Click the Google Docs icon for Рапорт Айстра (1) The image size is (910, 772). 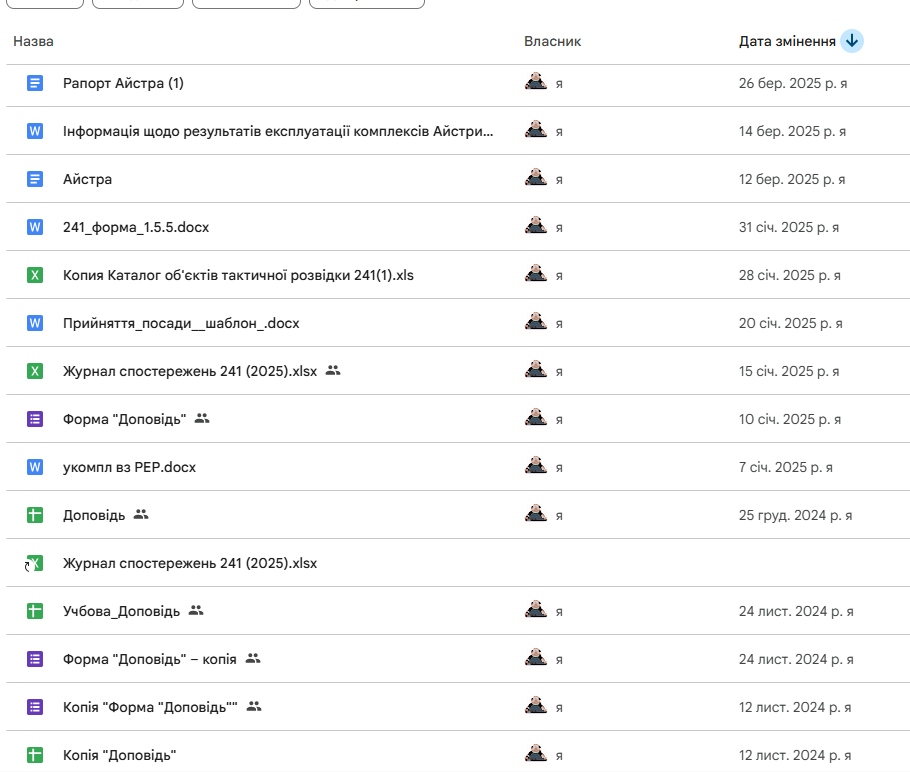coord(35,83)
